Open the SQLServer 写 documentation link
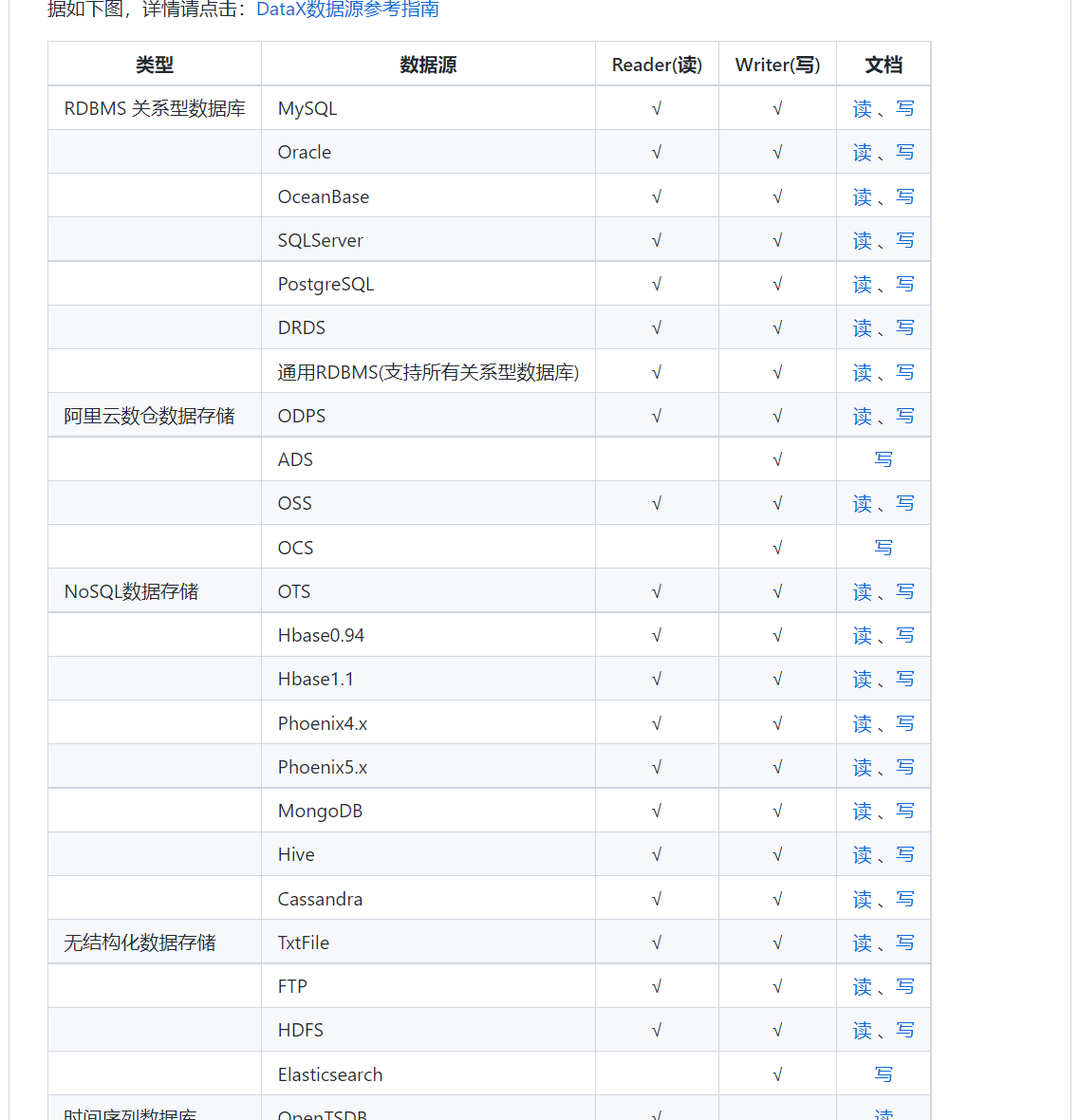Viewport: 1079px width, 1120px height. [x=904, y=240]
